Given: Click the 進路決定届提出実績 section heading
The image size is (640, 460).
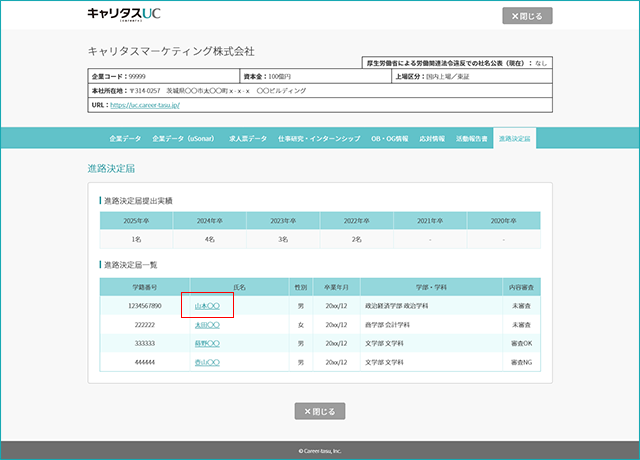Looking at the screenshot, I should click(x=138, y=200).
